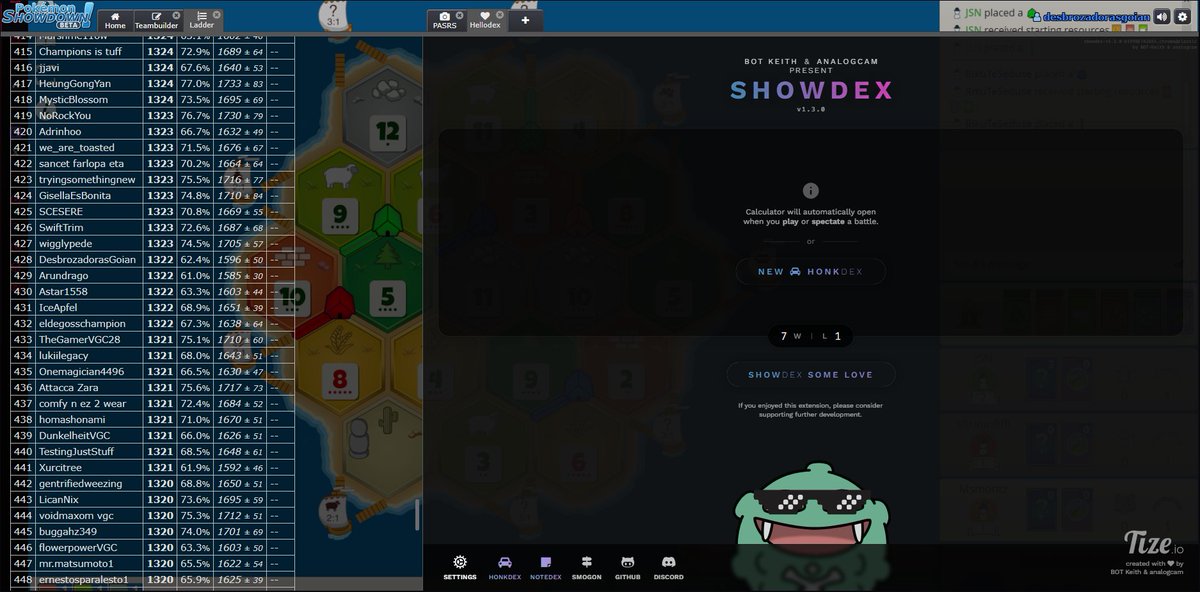Select ladder row Astar1558
Screen dimensions: 1200x592
click(153, 291)
